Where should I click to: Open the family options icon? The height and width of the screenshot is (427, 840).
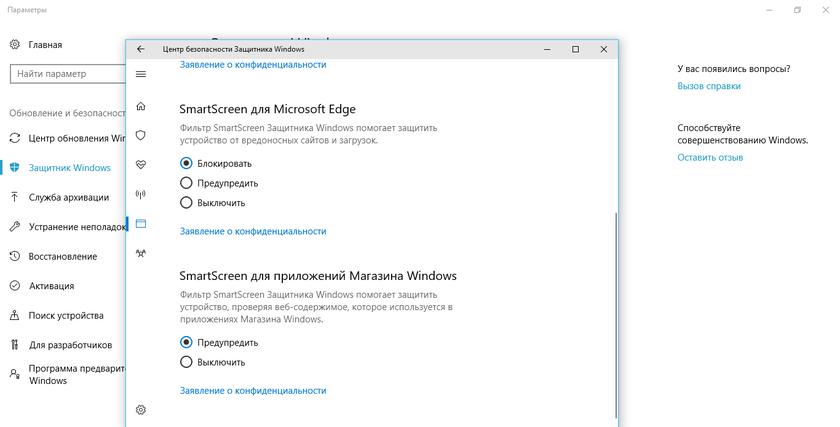(140, 254)
